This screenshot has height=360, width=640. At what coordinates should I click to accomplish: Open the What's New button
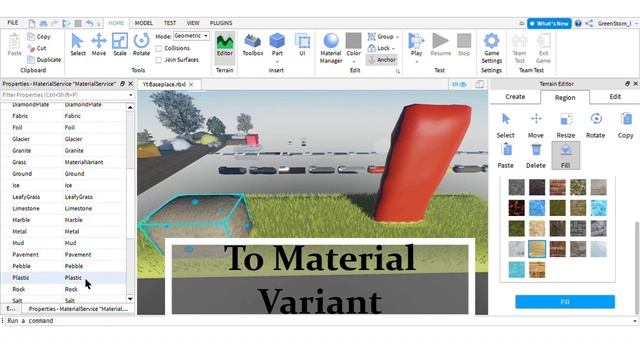[x=549, y=24]
